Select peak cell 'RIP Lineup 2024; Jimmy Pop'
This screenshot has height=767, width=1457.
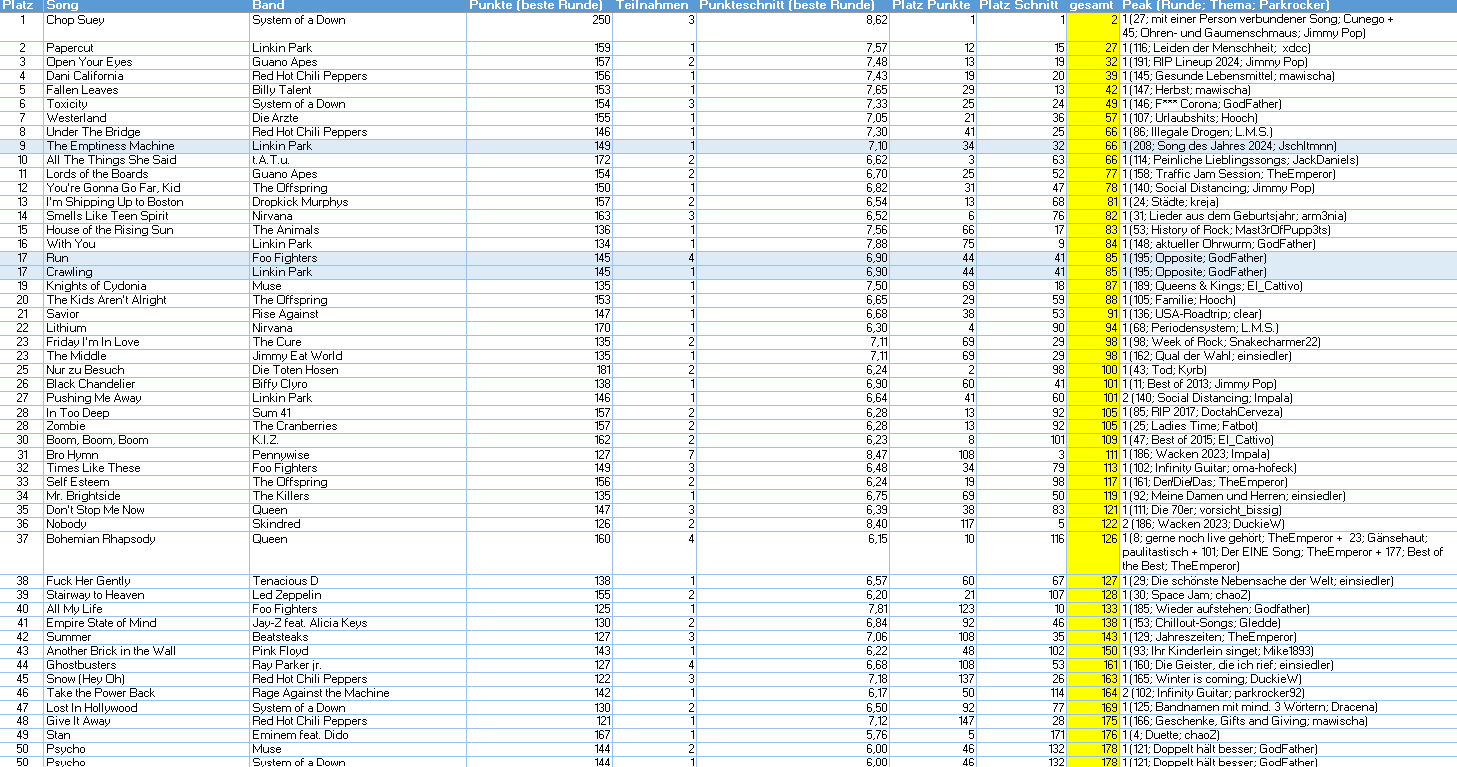click(x=1288, y=62)
